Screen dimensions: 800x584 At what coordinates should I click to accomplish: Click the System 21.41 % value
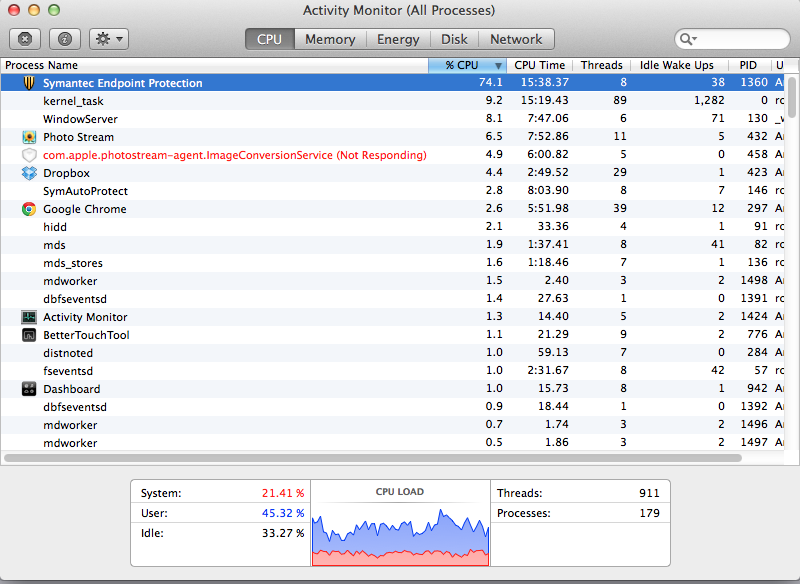pyautogui.click(x=283, y=493)
